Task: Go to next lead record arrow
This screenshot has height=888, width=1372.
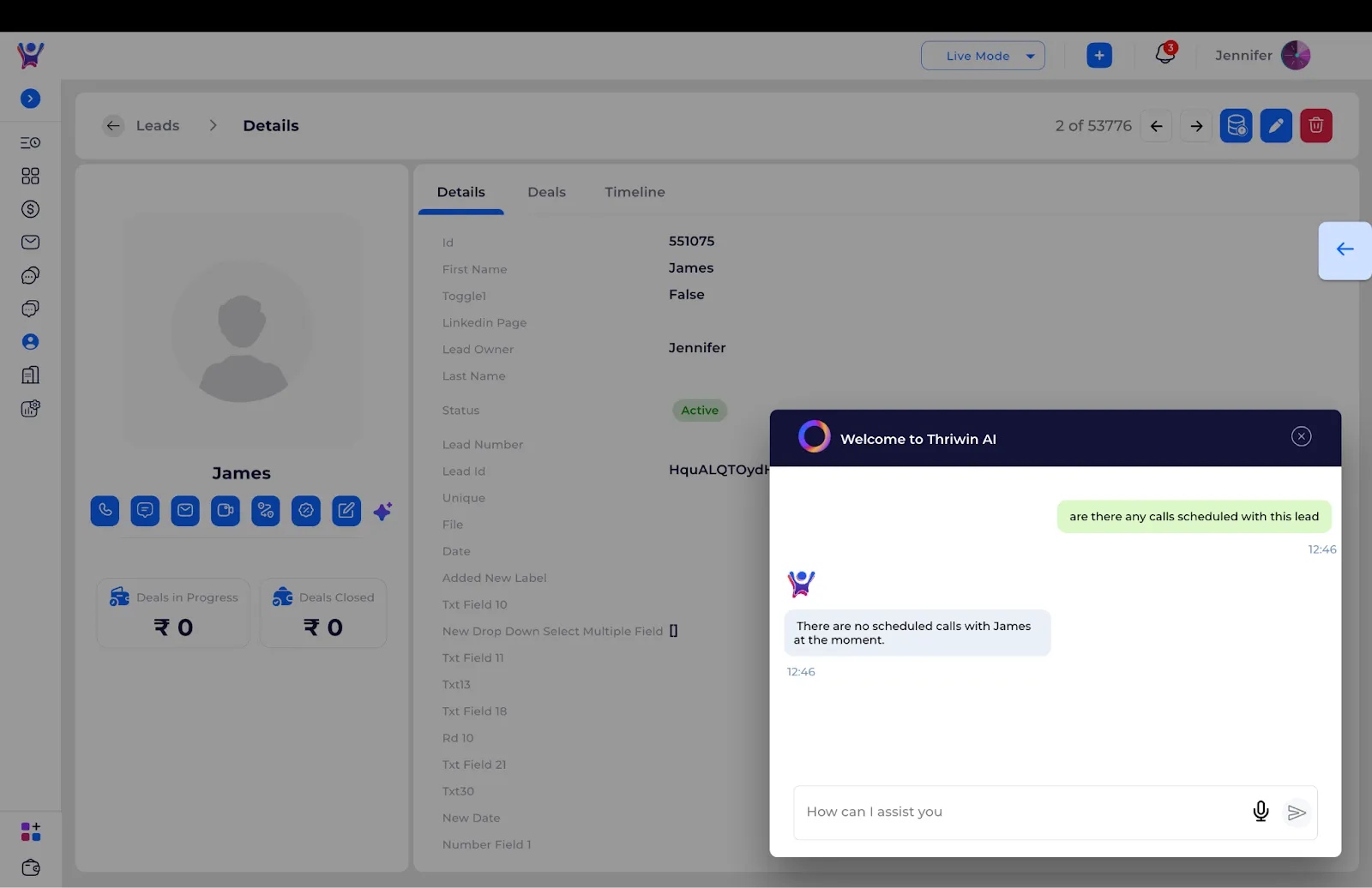Action: pyautogui.click(x=1196, y=126)
